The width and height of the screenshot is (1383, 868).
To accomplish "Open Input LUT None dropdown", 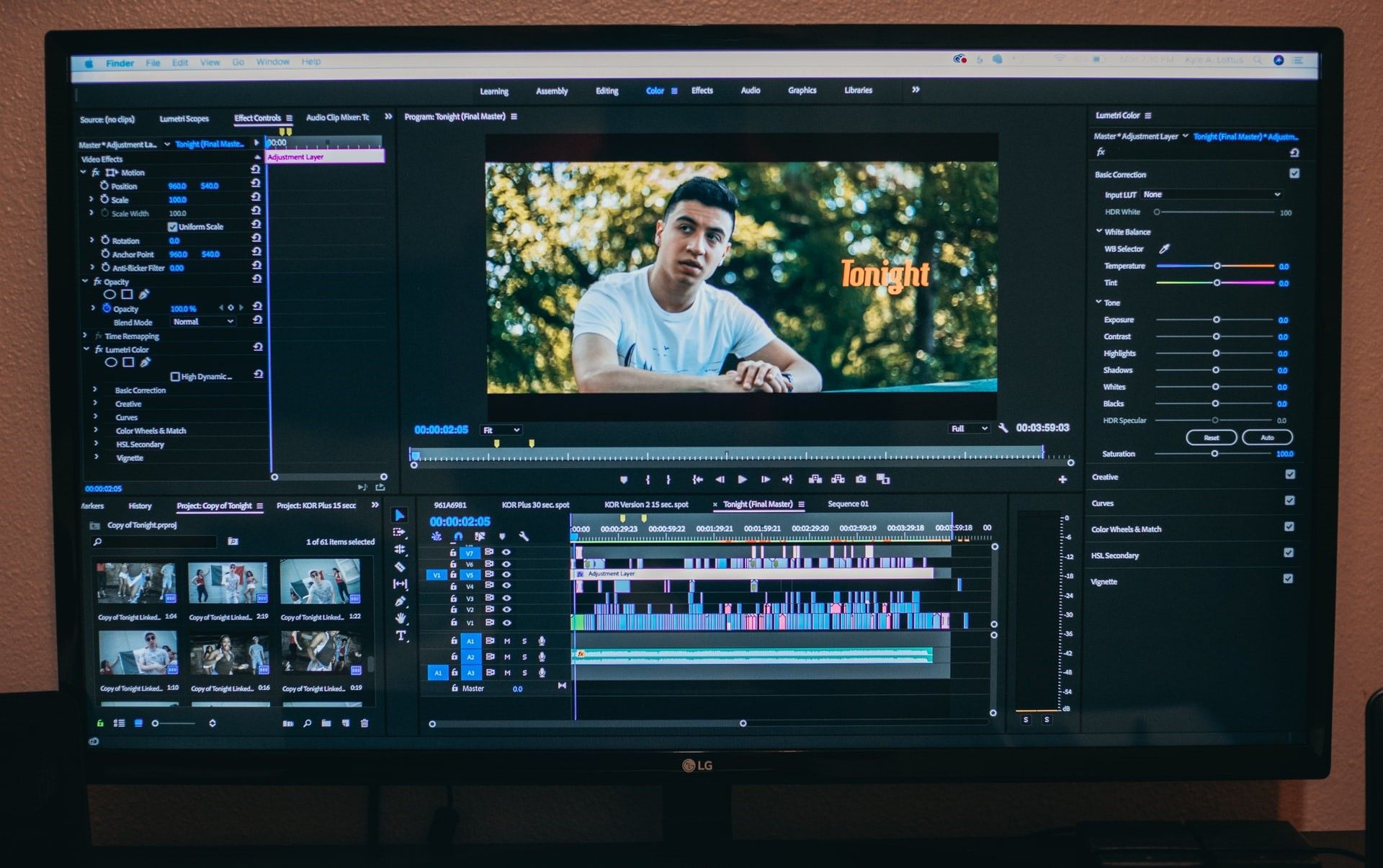I will pos(1212,194).
